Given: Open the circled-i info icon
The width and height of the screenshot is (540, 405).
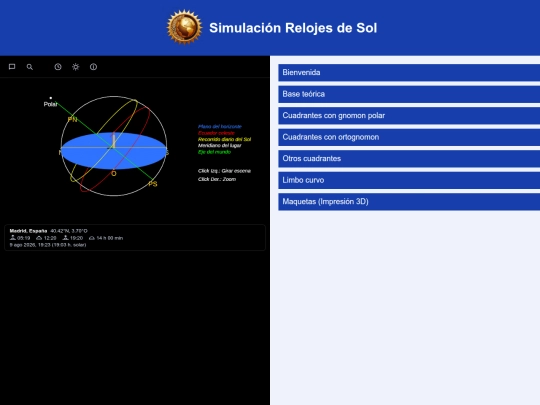Looking at the screenshot, I should click(x=93, y=67).
